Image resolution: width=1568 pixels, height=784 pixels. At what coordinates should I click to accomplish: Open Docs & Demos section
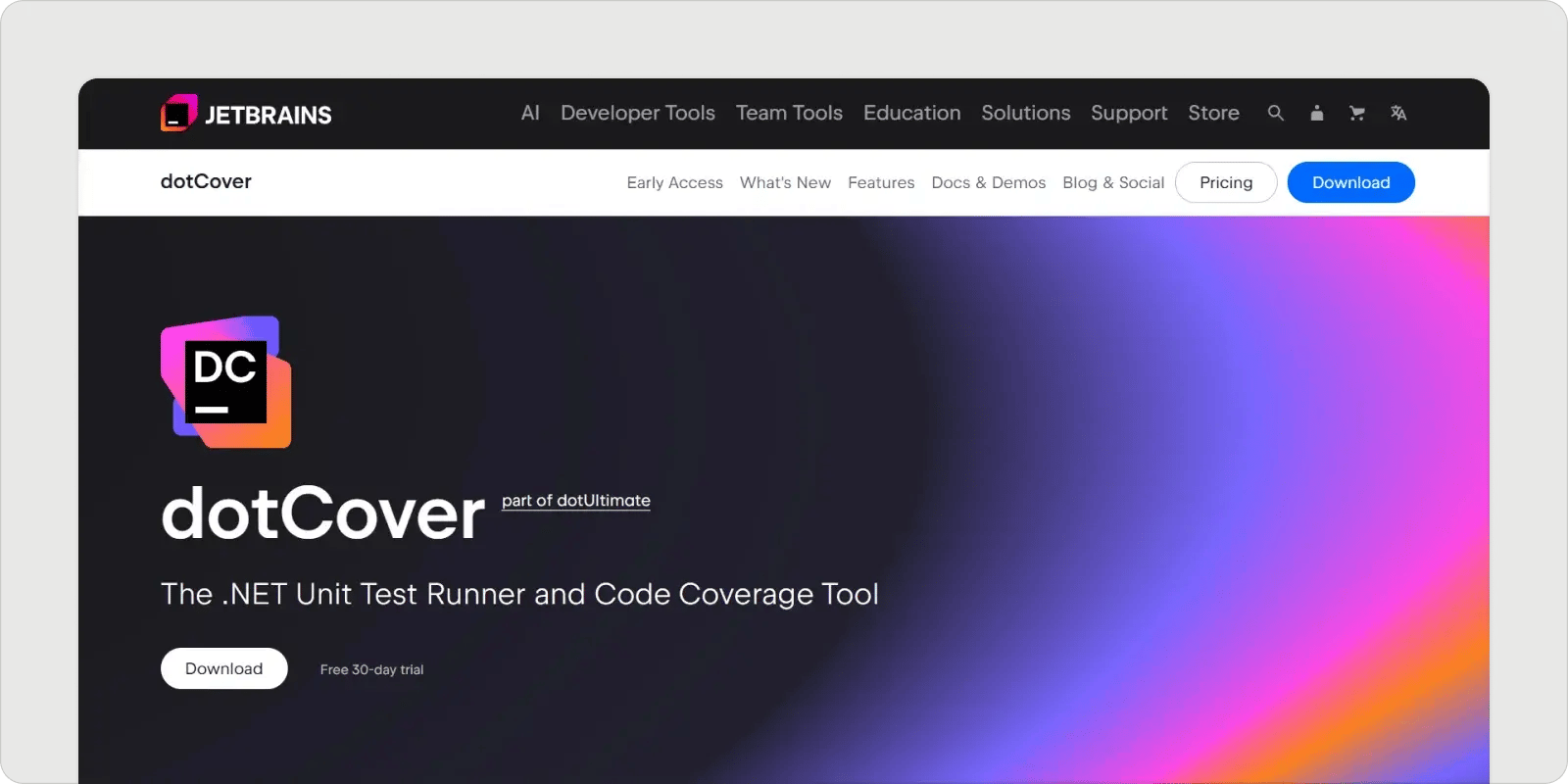coord(988,182)
